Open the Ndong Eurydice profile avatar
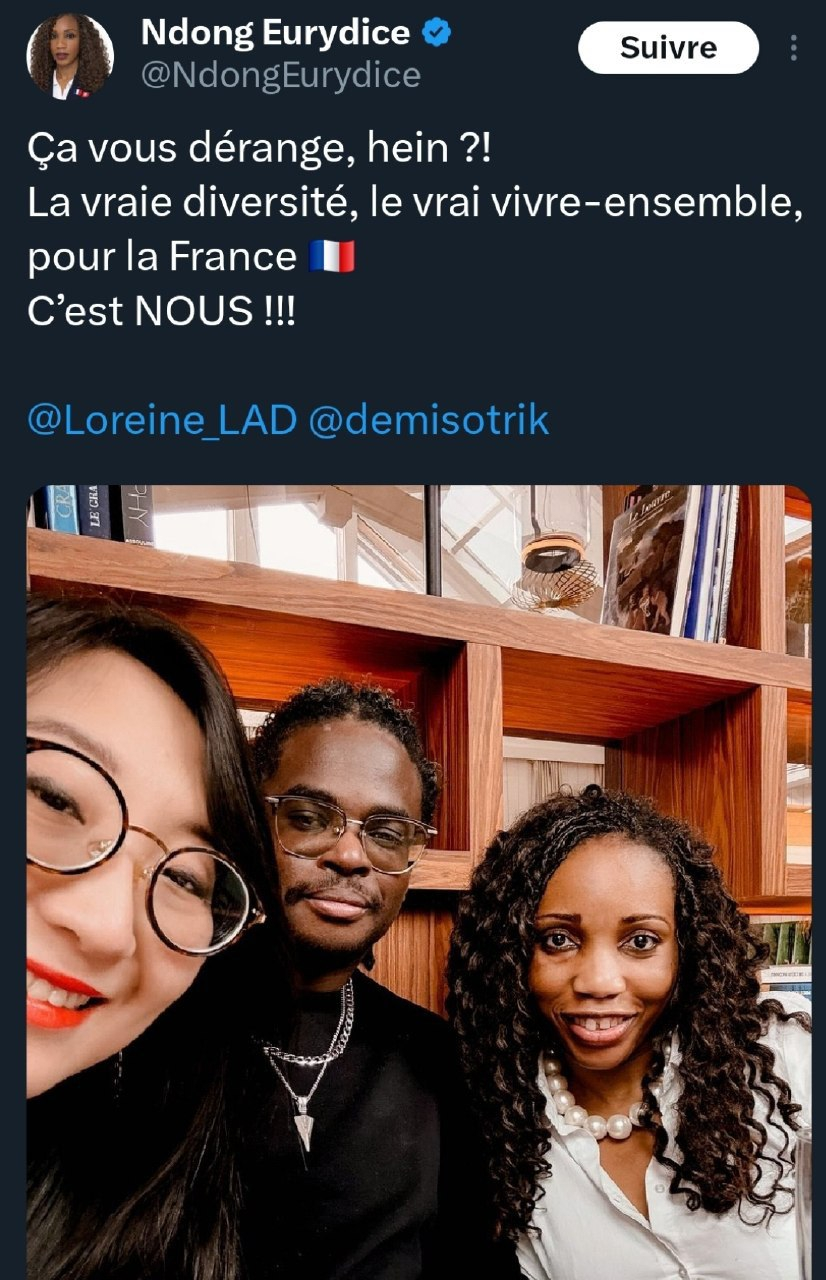Viewport: 826px width, 1280px height. [71, 56]
